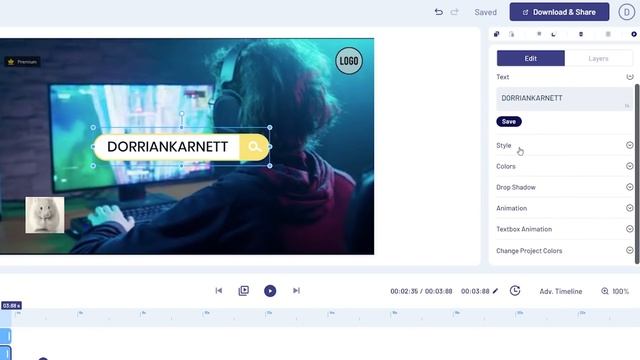Collapse the Text section

click(629, 77)
